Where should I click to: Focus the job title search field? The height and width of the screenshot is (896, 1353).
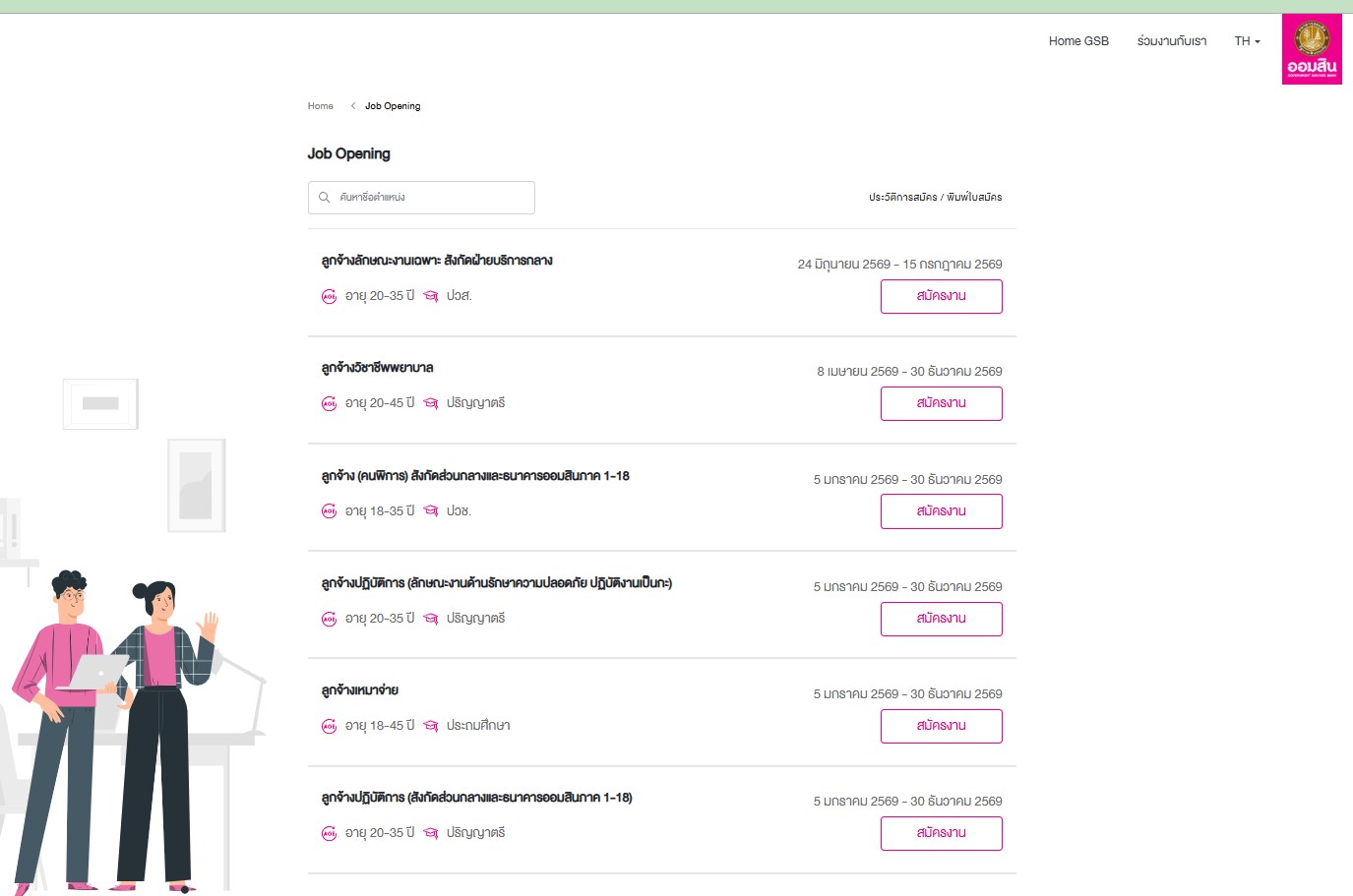(421, 198)
